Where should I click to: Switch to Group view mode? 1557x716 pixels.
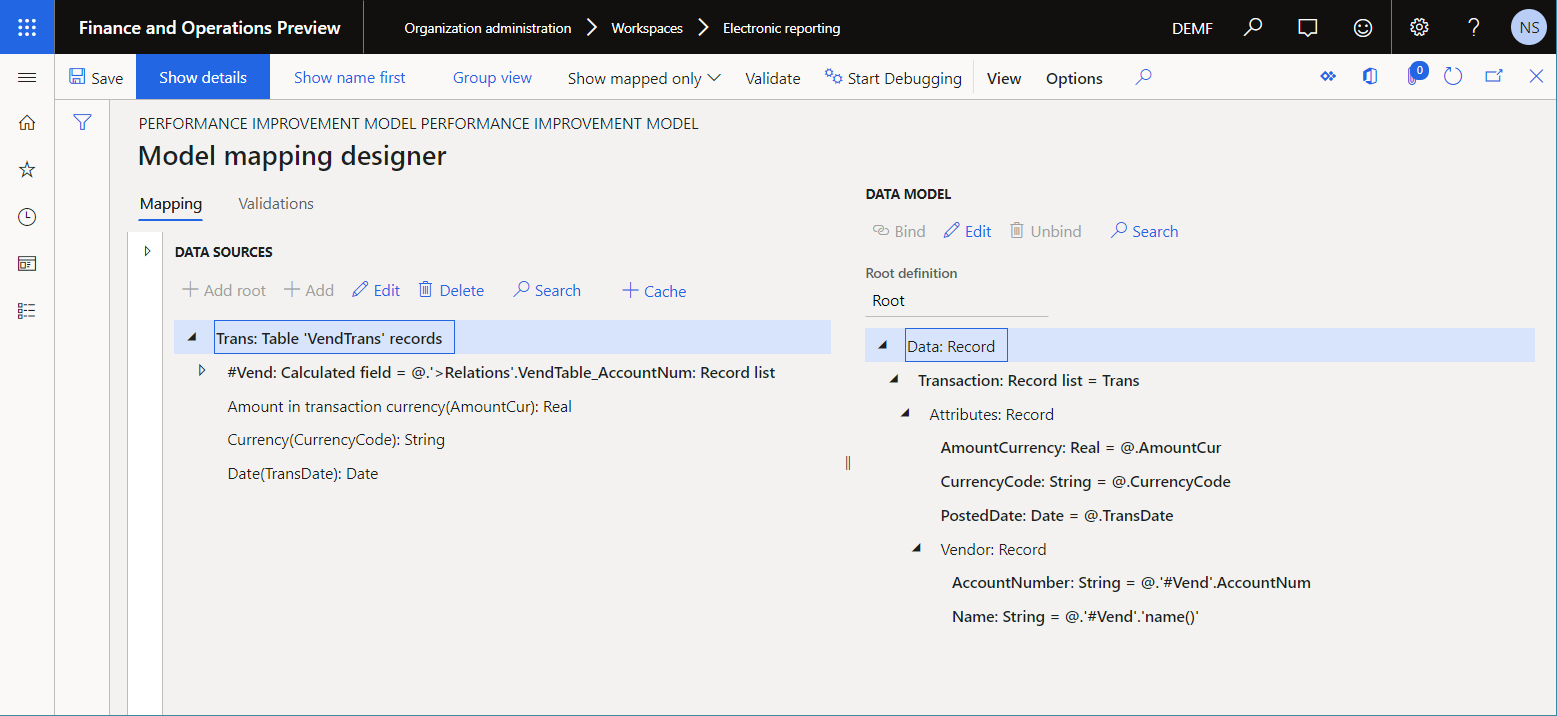[x=492, y=76]
